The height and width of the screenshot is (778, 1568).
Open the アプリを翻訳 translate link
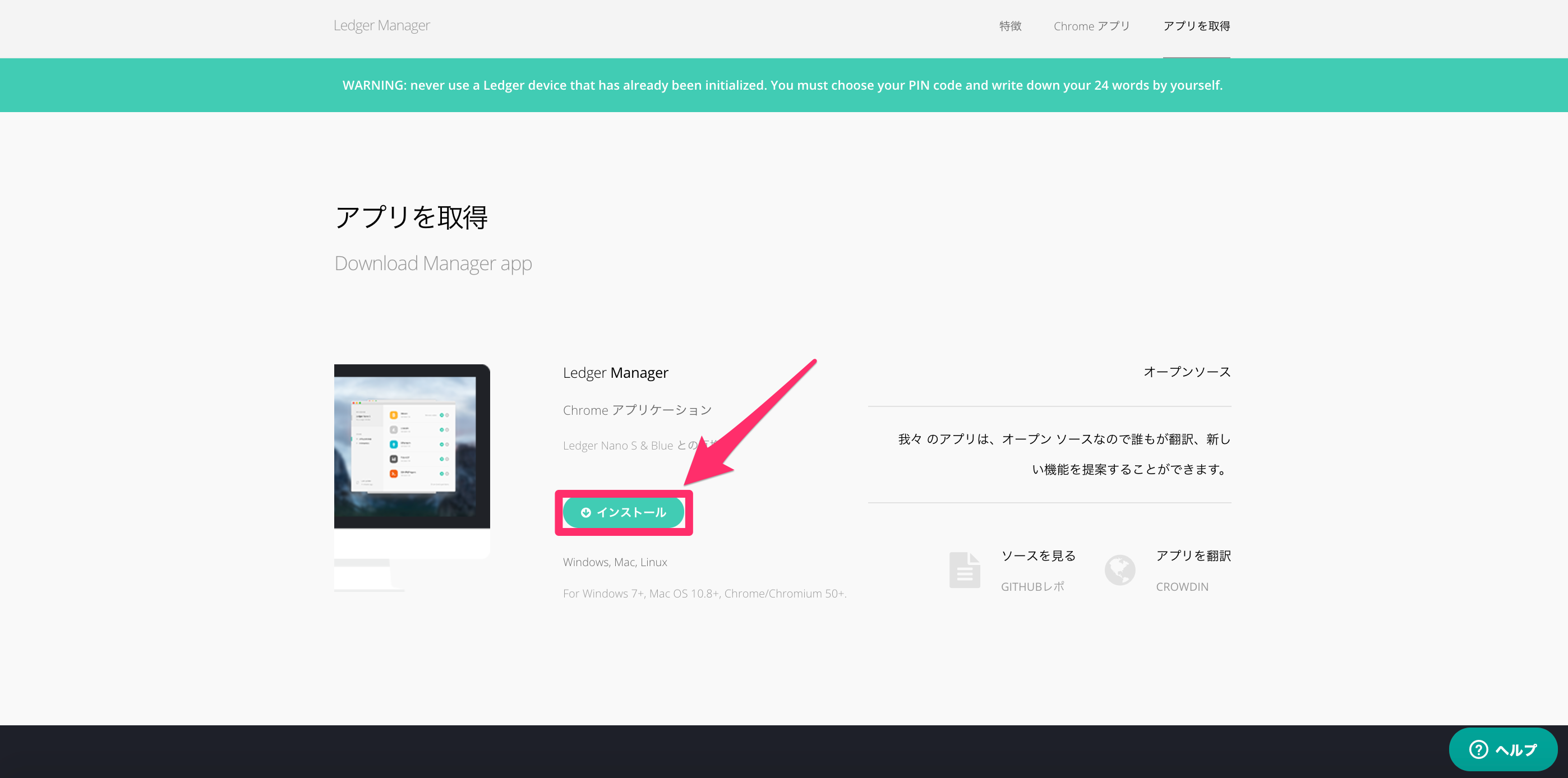tap(1193, 555)
